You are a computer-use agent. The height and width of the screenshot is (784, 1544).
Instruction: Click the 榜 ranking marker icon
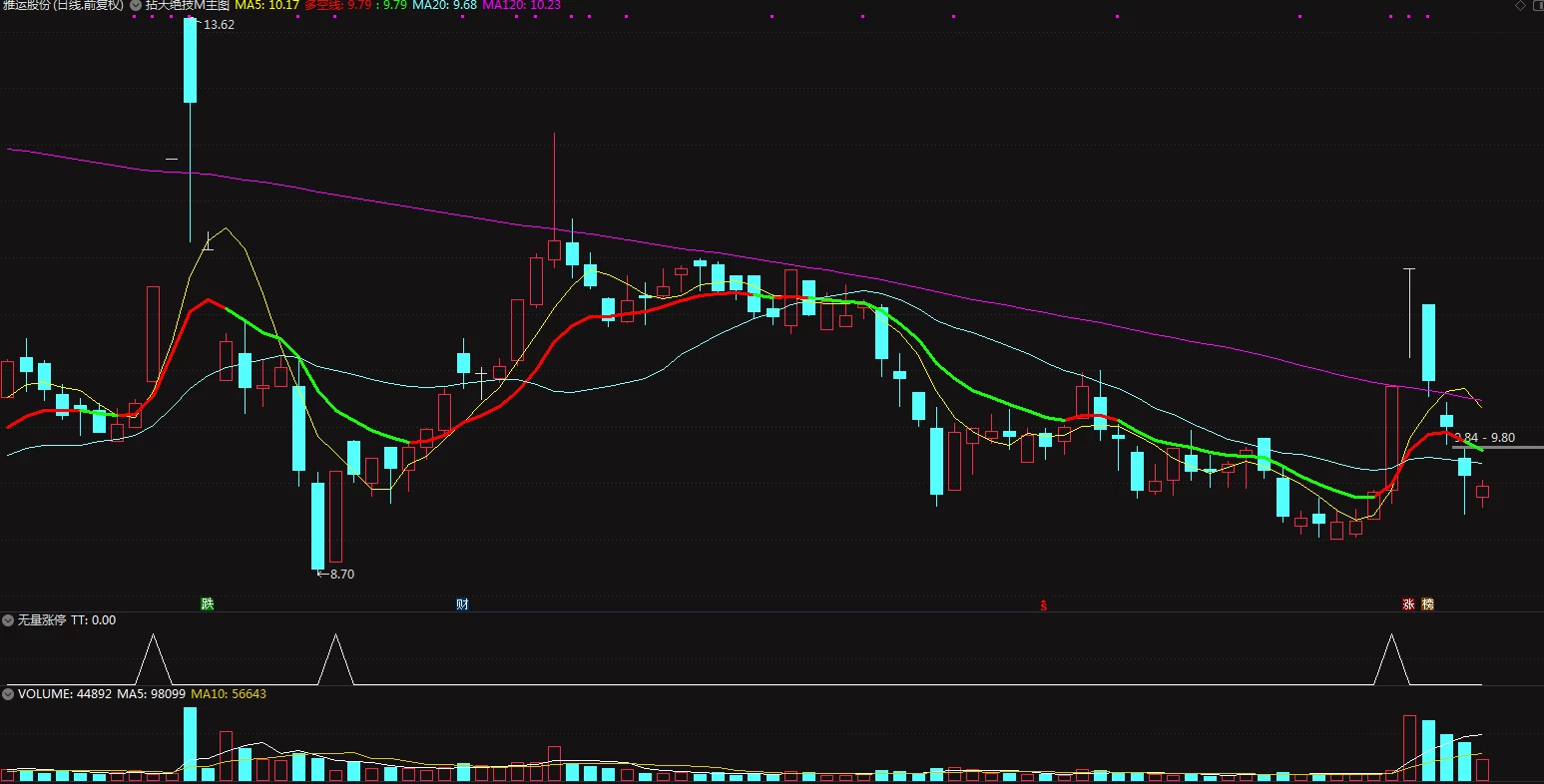[x=1427, y=603]
